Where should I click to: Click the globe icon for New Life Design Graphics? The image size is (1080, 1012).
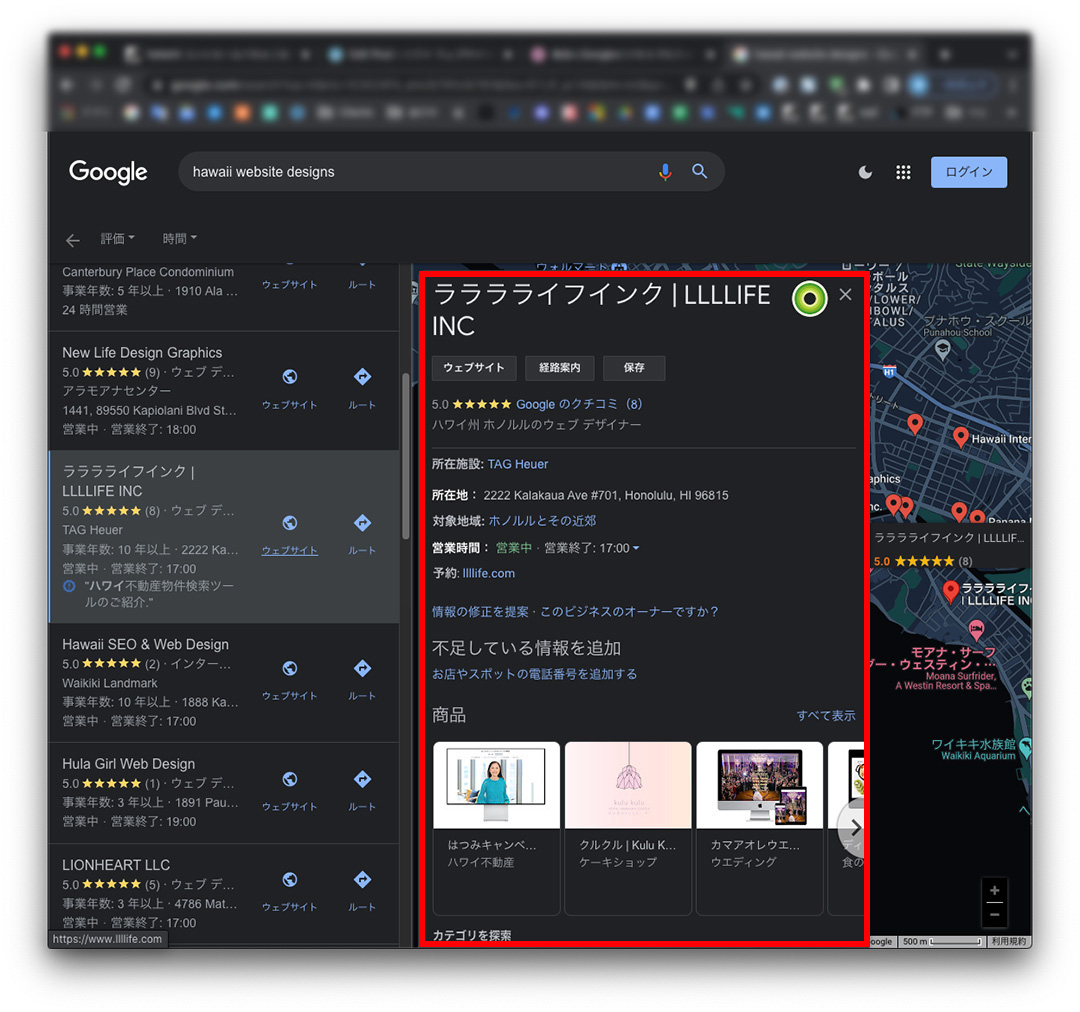289,376
